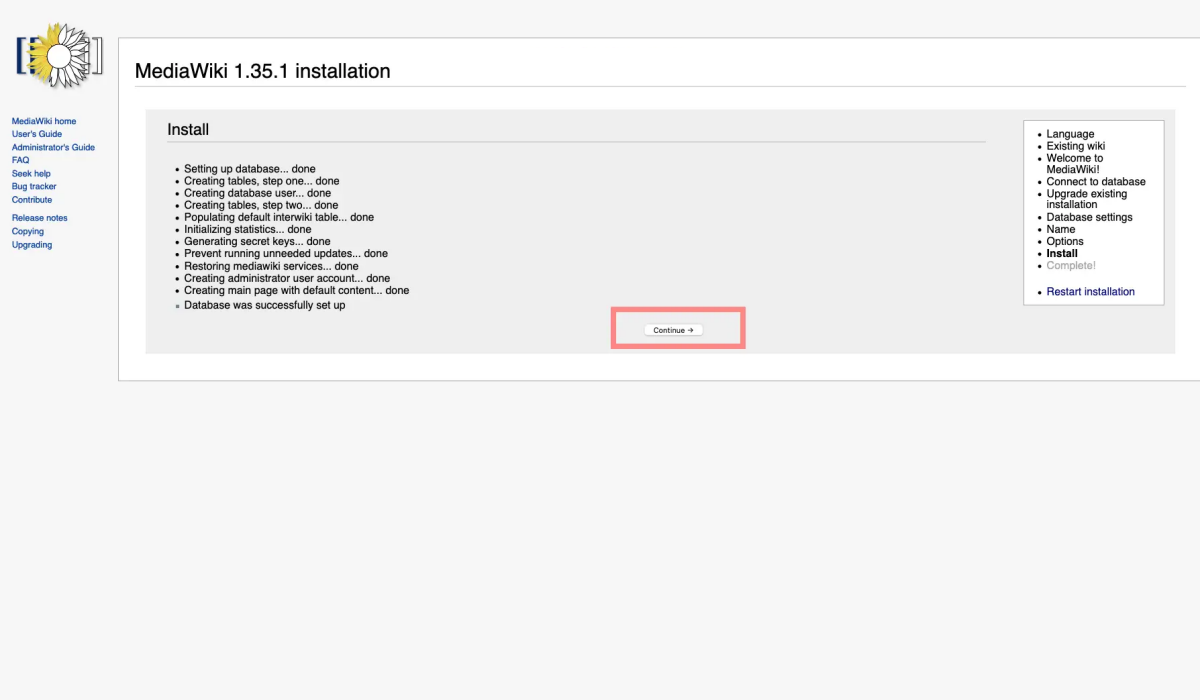1200x700 pixels.
Task: Select the greyed Complete! step
Action: 1071,265
